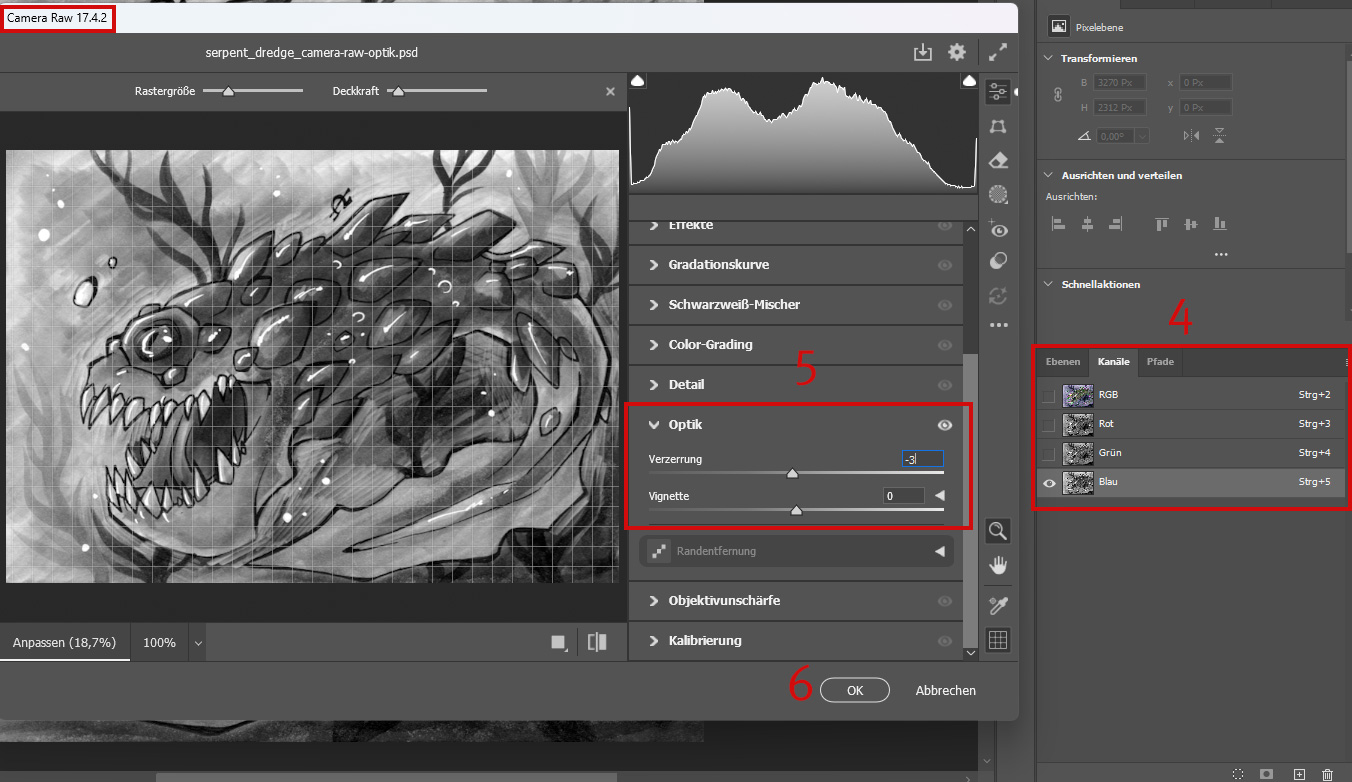Hide the Blau channel eye
Viewport: 1352px width, 782px height.
pos(1048,483)
